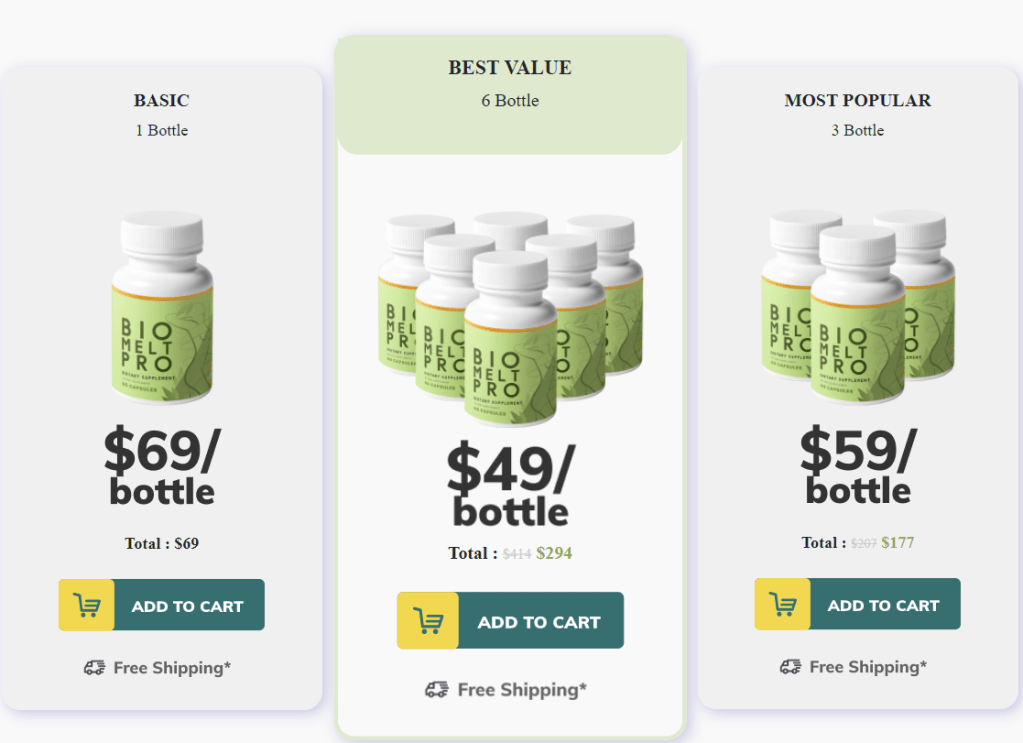
Task: Click the $69/bottle price text
Action: coord(162,465)
